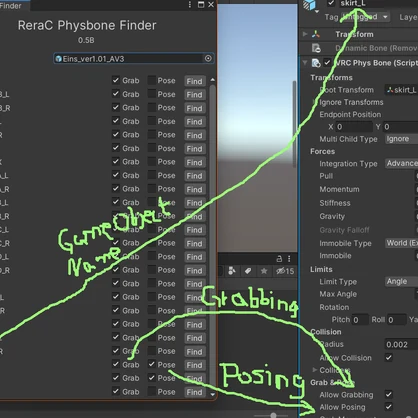Expand the Ignore Transforms foldout
This screenshot has height=418, width=418.
[314, 102]
